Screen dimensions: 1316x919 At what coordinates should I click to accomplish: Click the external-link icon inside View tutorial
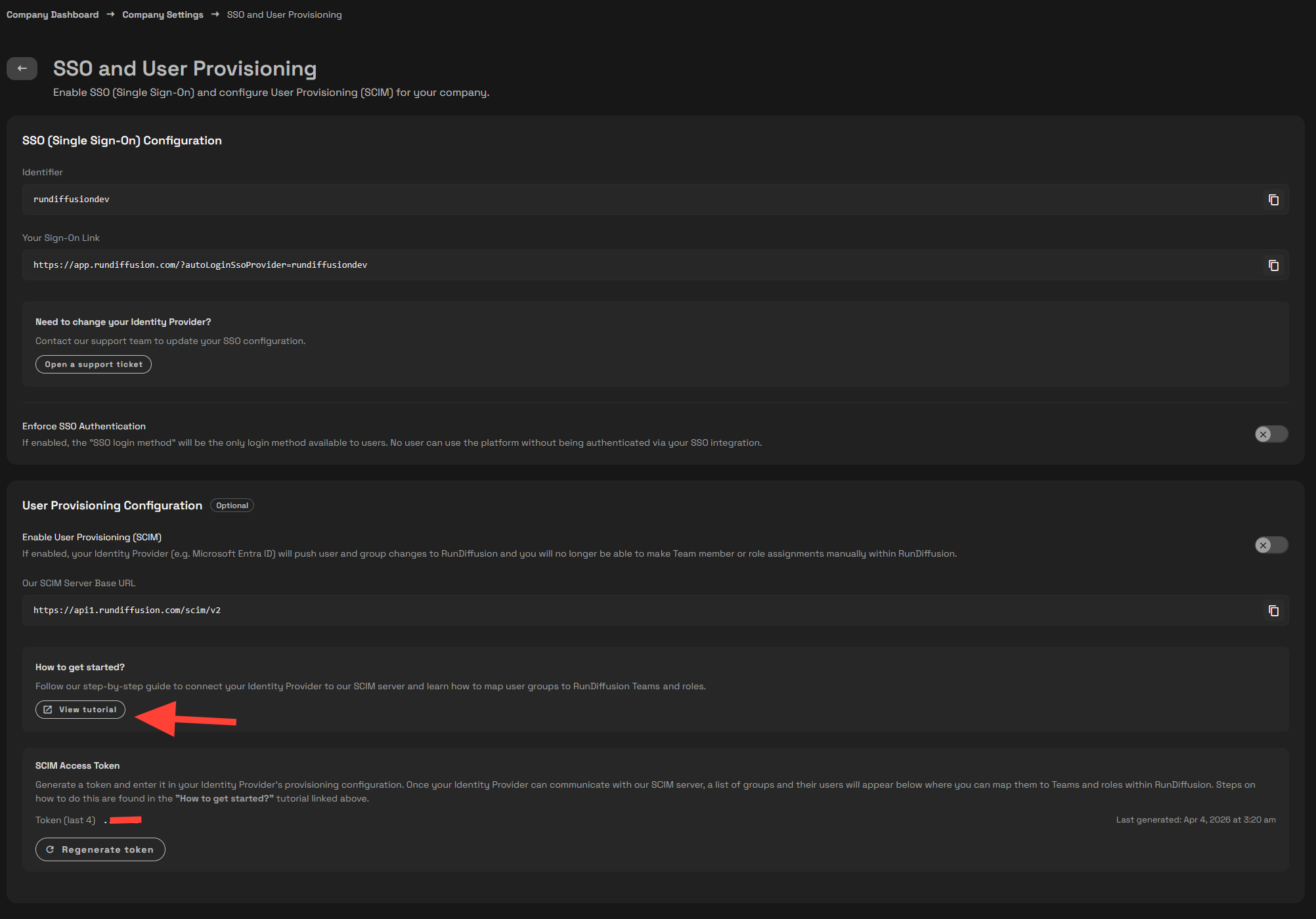(x=47, y=709)
